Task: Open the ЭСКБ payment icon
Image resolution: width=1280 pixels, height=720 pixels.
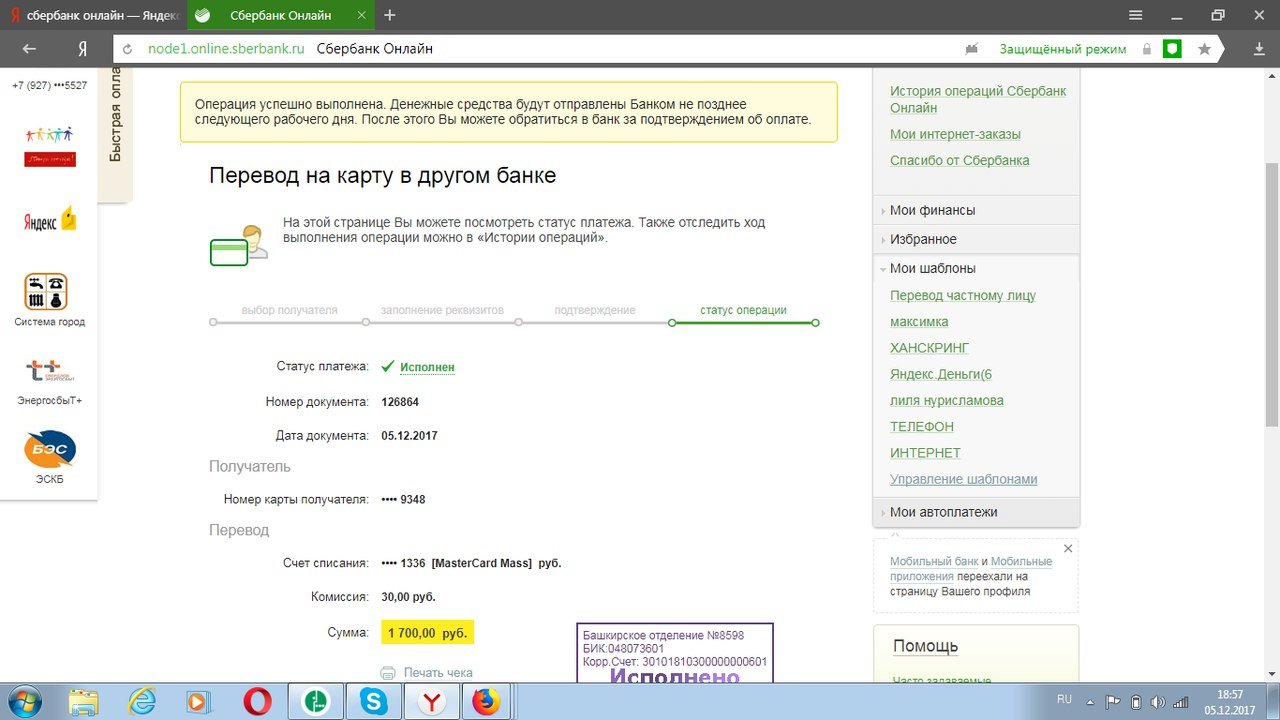Action: (x=49, y=448)
